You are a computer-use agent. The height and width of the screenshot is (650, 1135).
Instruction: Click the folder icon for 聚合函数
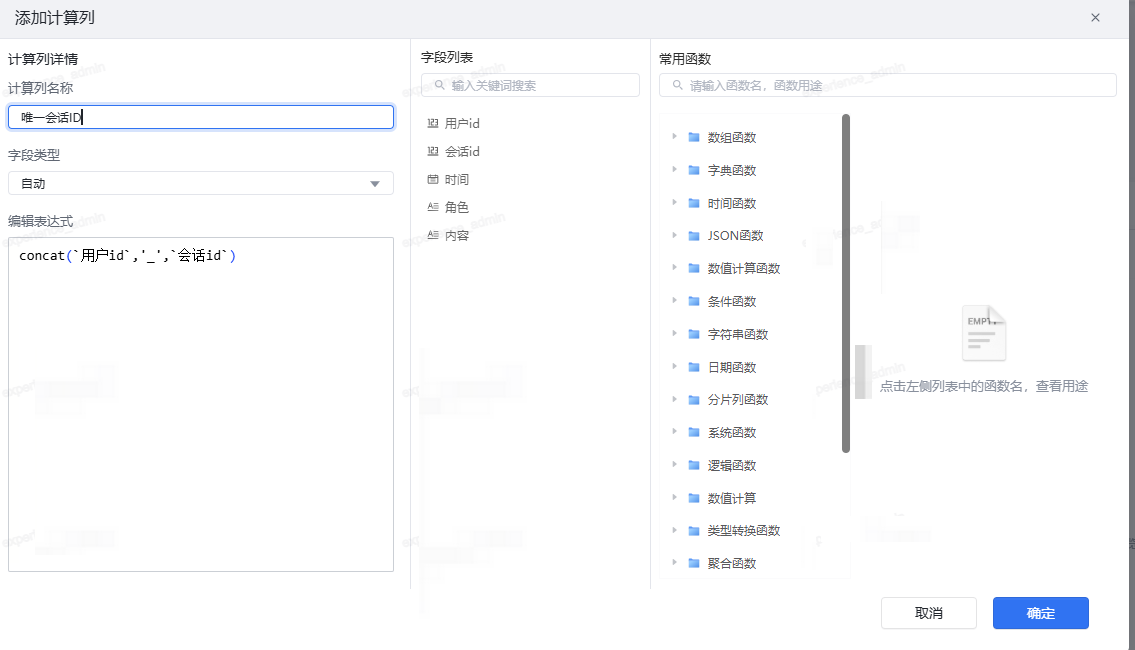tap(694, 563)
